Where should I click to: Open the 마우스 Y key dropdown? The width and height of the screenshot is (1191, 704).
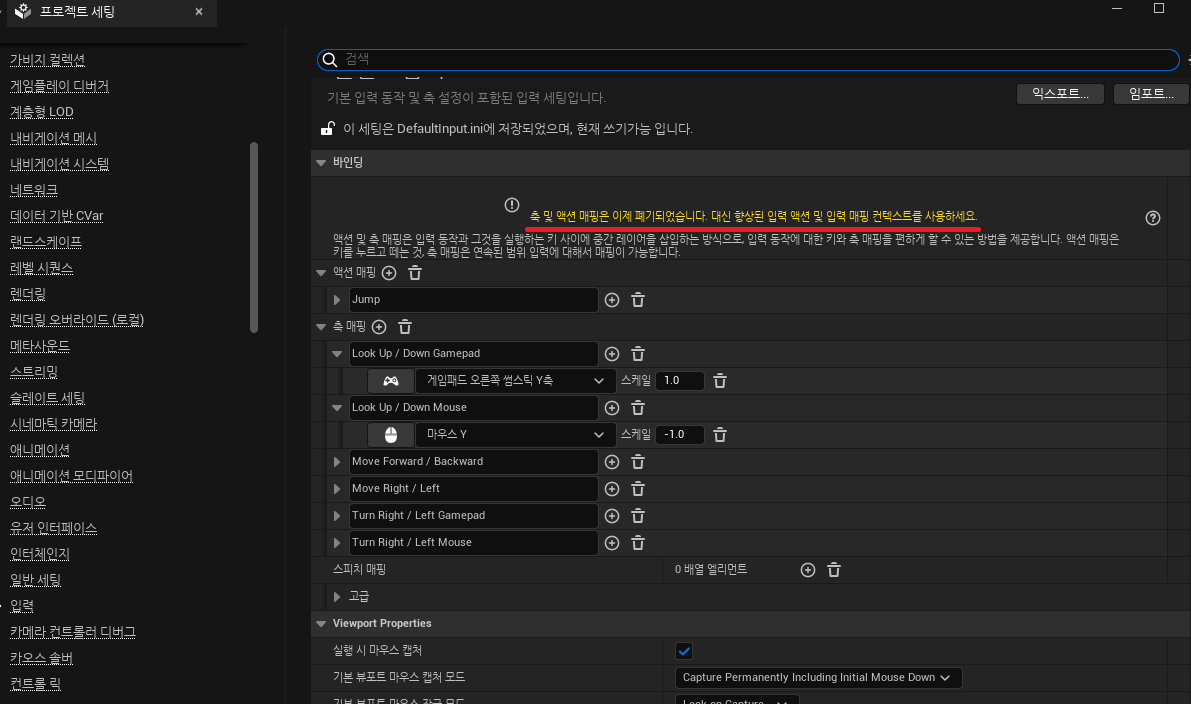(515, 434)
